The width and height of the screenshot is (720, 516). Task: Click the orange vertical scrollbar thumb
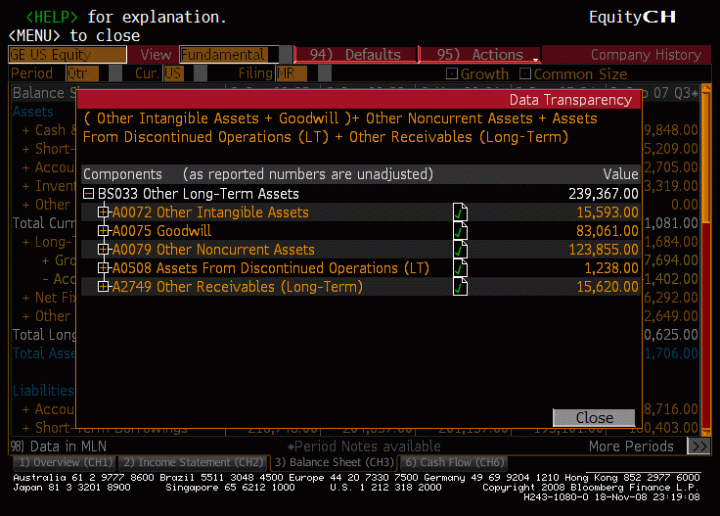[x=706, y=156]
